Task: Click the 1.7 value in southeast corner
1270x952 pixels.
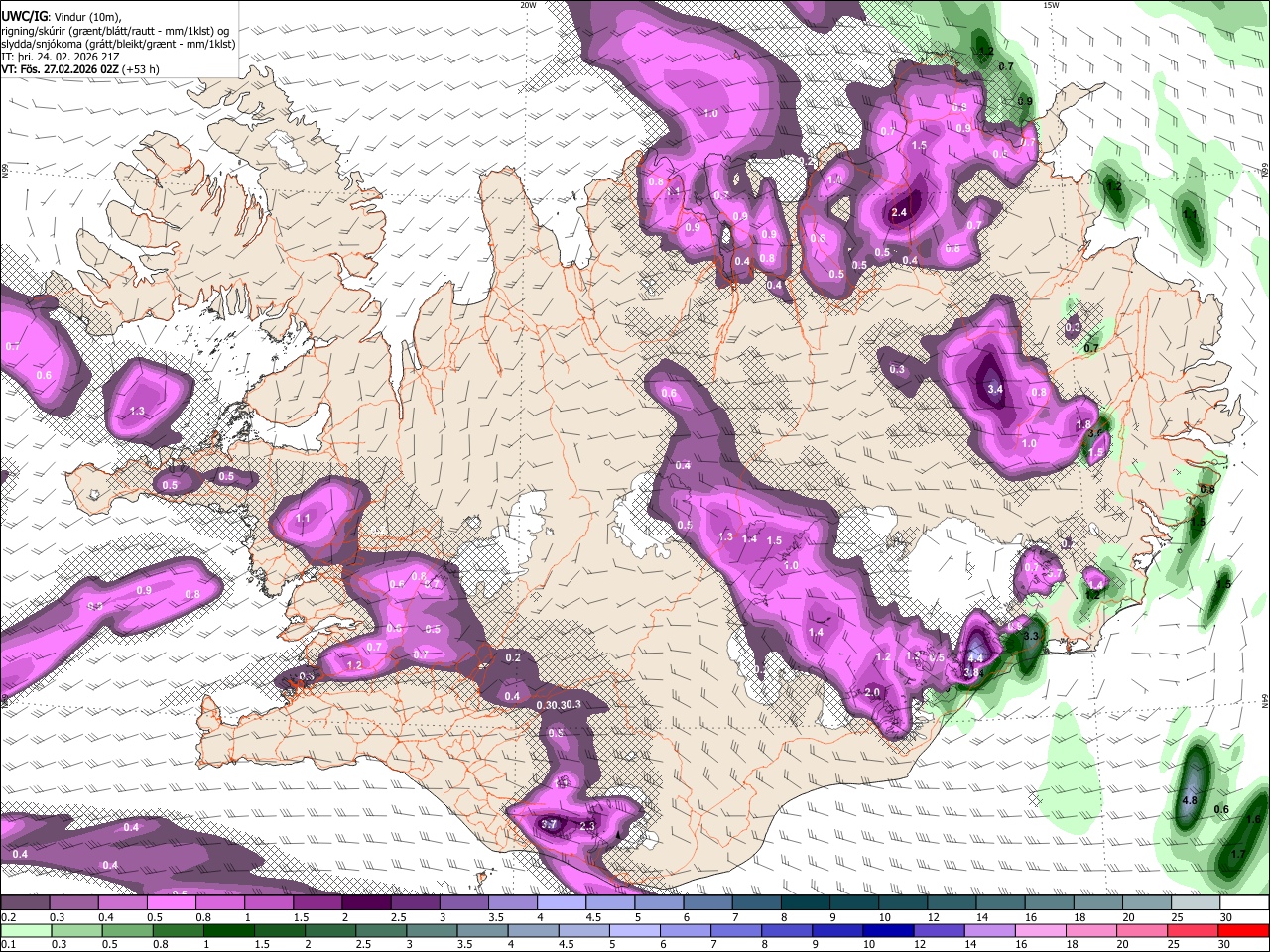Action: coord(1238,855)
